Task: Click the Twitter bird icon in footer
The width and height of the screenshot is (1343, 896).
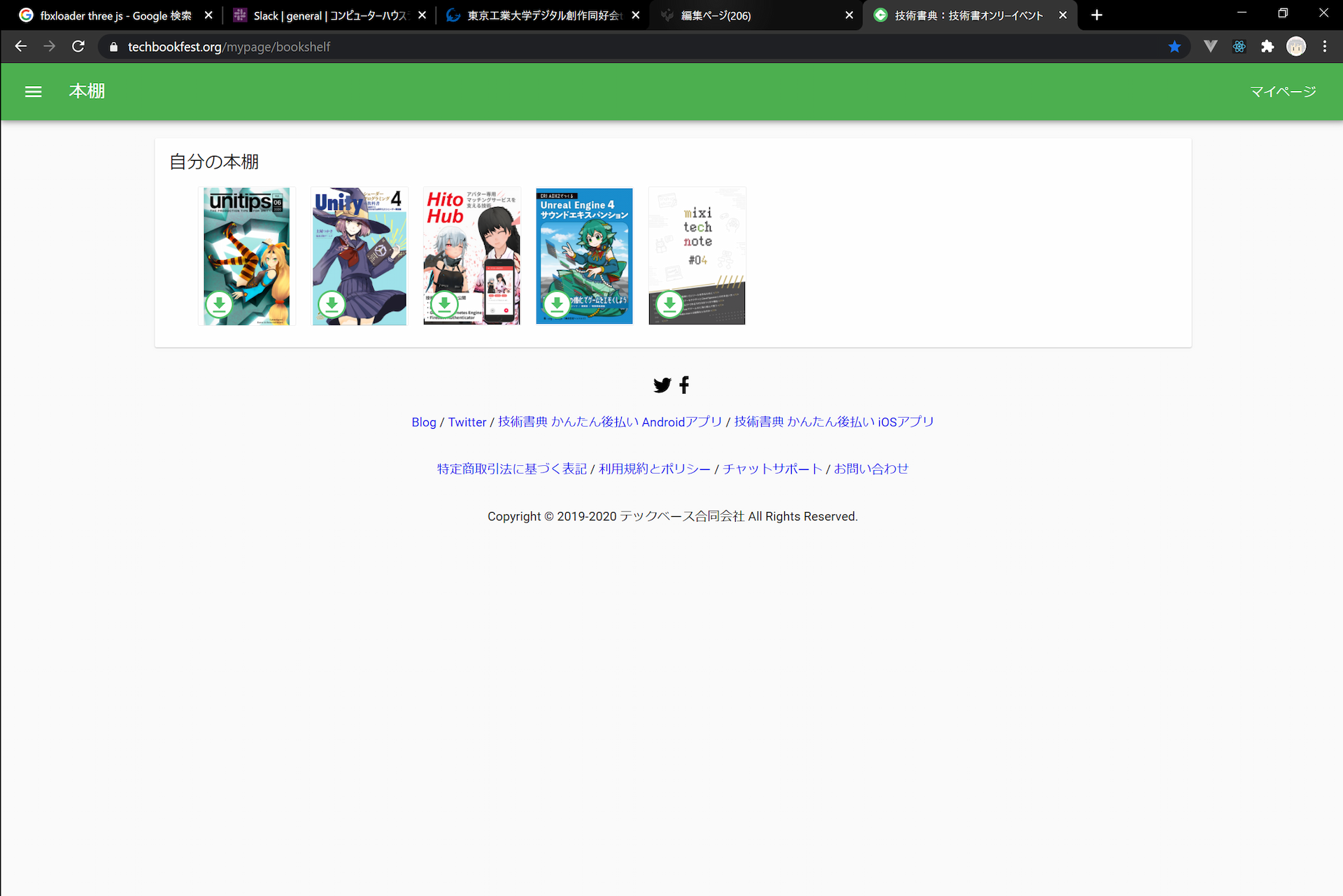Action: coord(661,384)
